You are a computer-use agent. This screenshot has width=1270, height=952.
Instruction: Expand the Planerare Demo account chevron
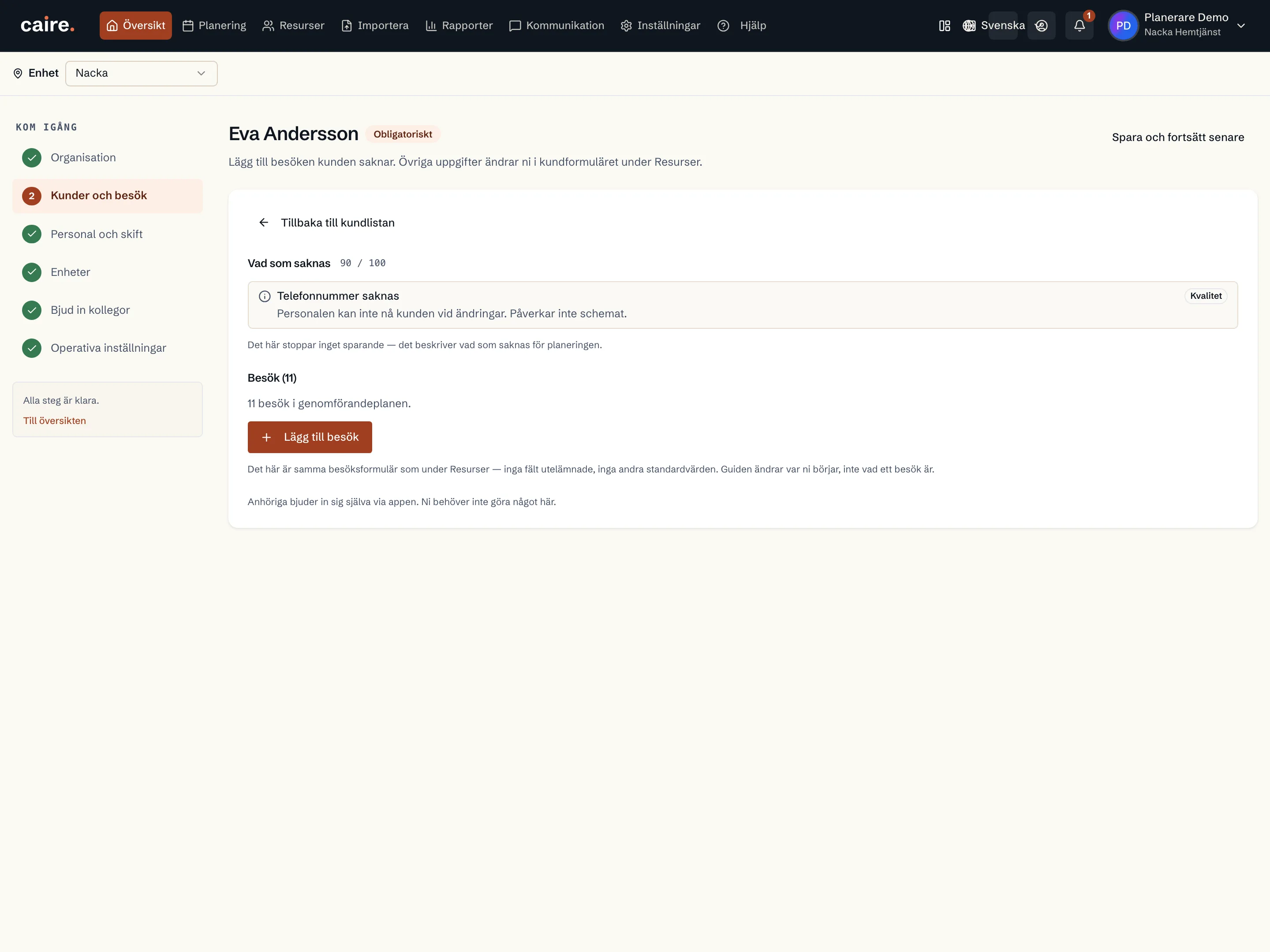coord(1241,26)
